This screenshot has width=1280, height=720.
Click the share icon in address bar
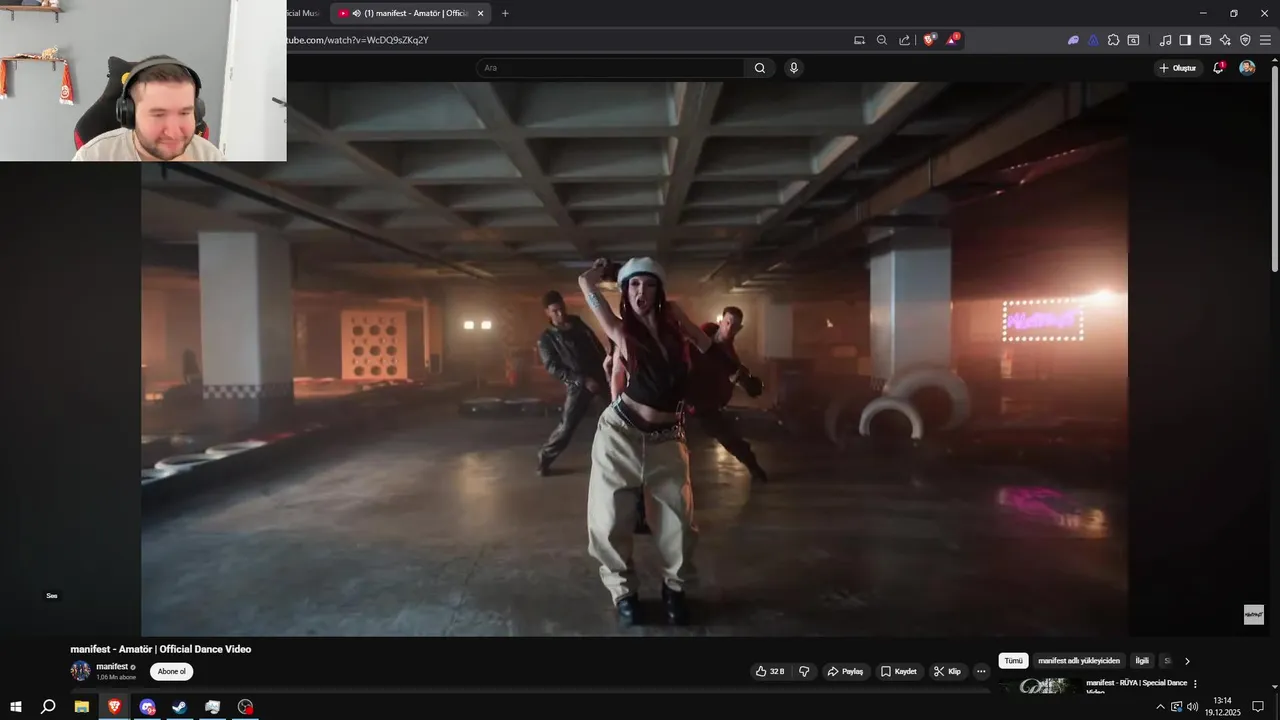[x=905, y=40]
